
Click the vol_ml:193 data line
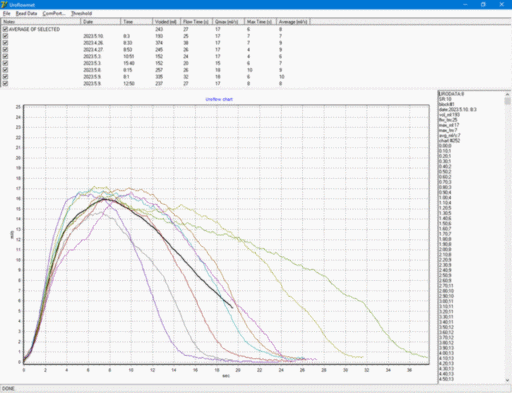point(449,115)
